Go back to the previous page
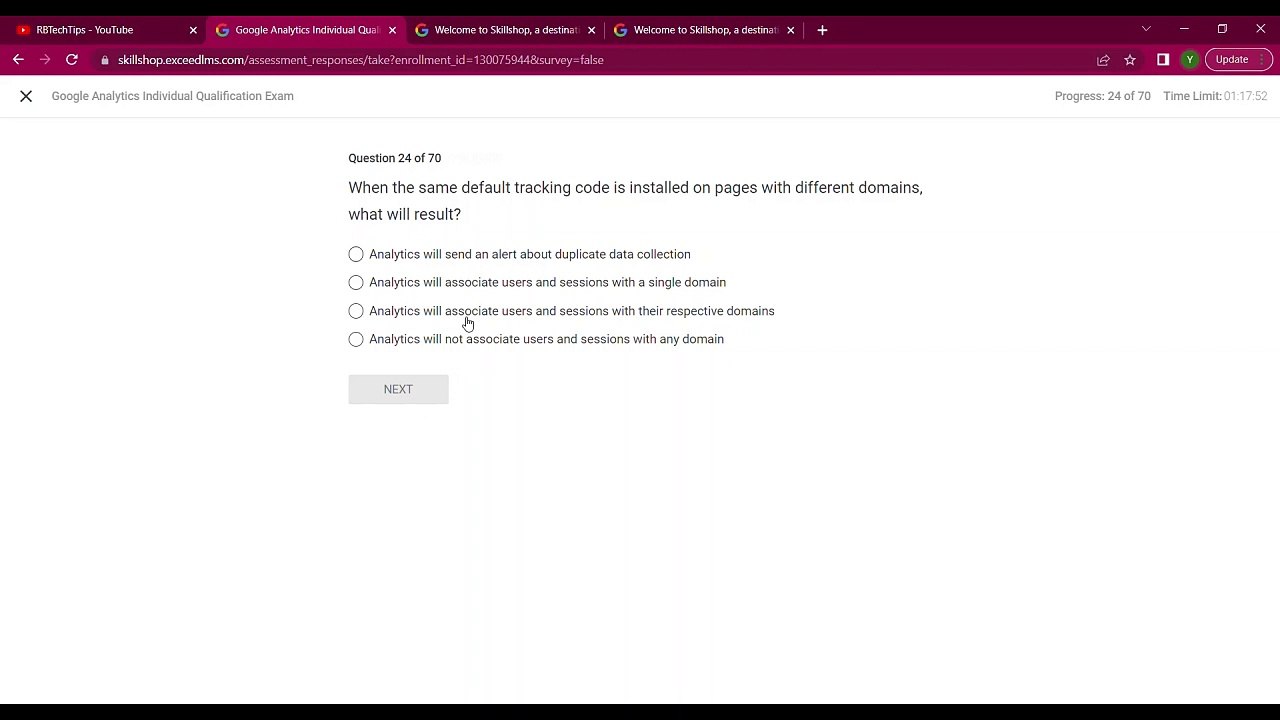 coord(18,60)
